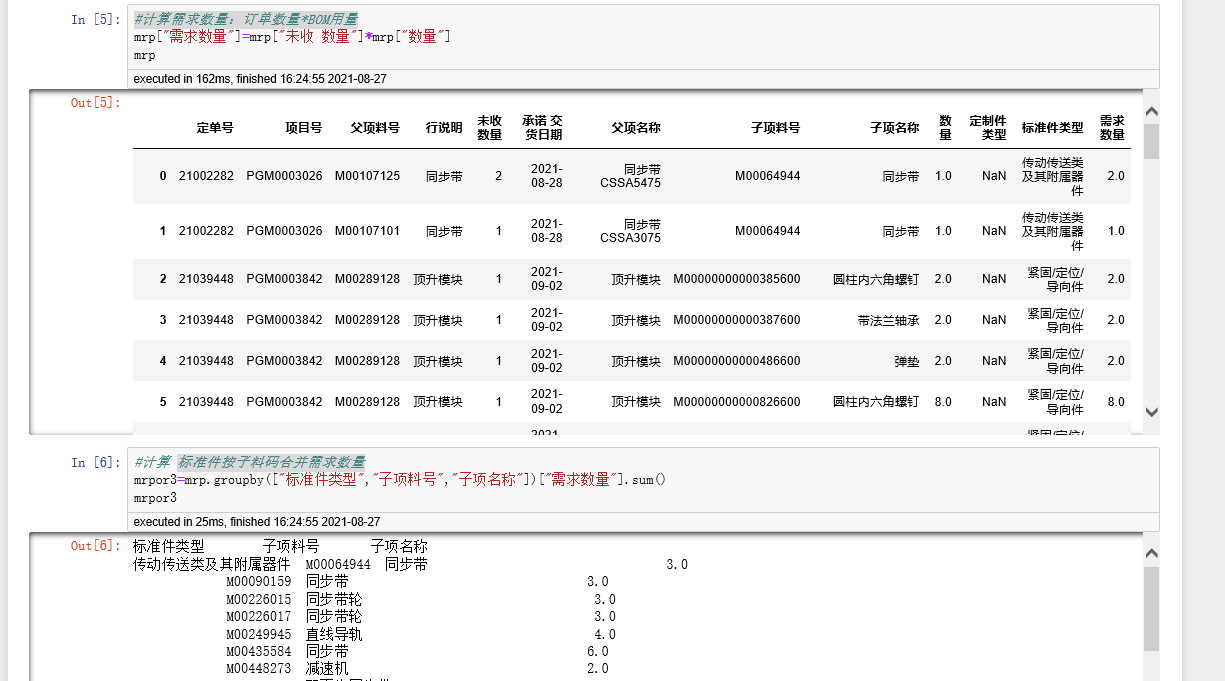Image resolution: width=1225 pixels, height=681 pixels.
Task: Click the up arrow on Out[5] scrollbar
Action: pyautogui.click(x=1151, y=112)
